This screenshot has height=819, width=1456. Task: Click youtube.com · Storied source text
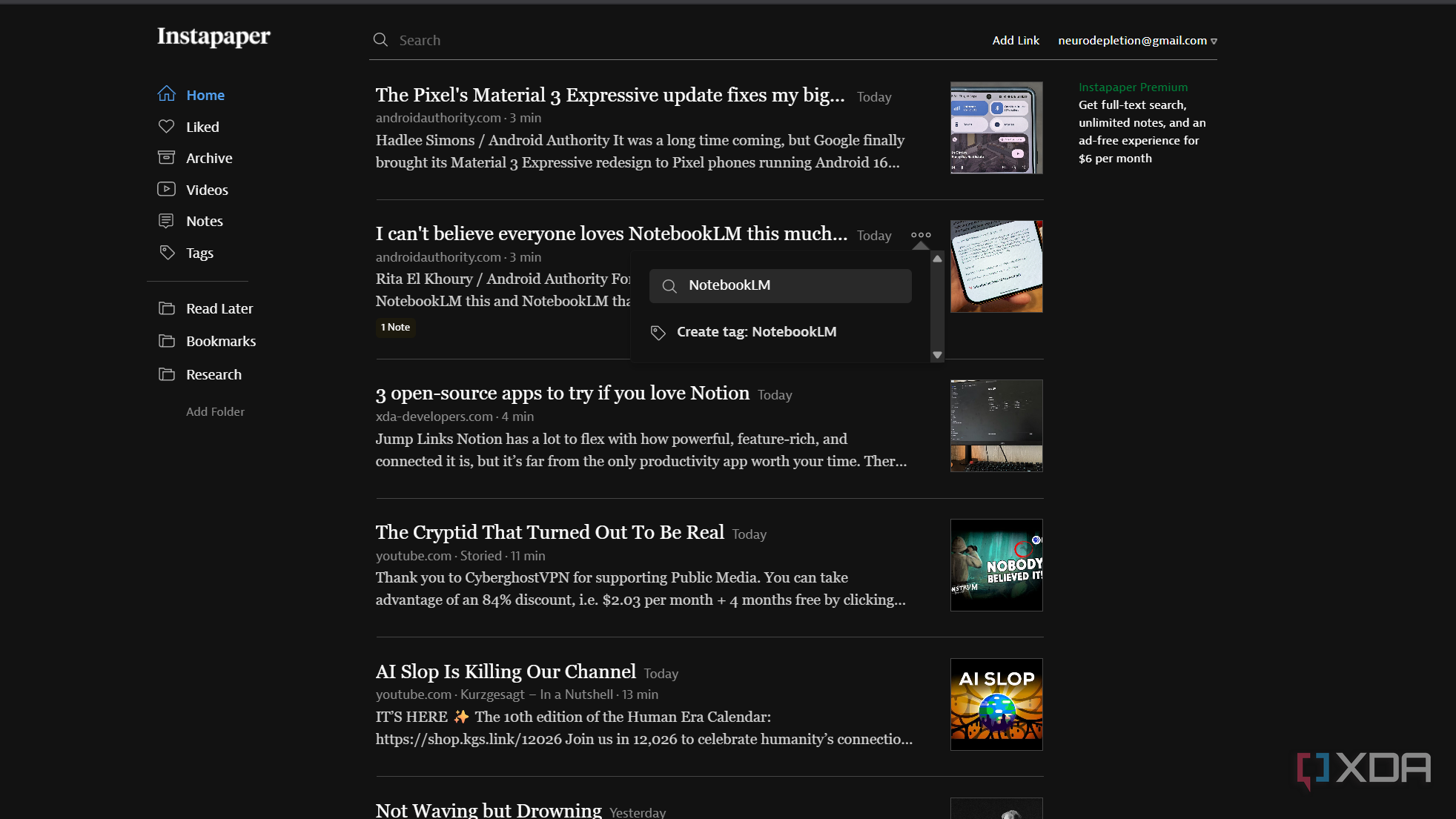click(x=439, y=556)
